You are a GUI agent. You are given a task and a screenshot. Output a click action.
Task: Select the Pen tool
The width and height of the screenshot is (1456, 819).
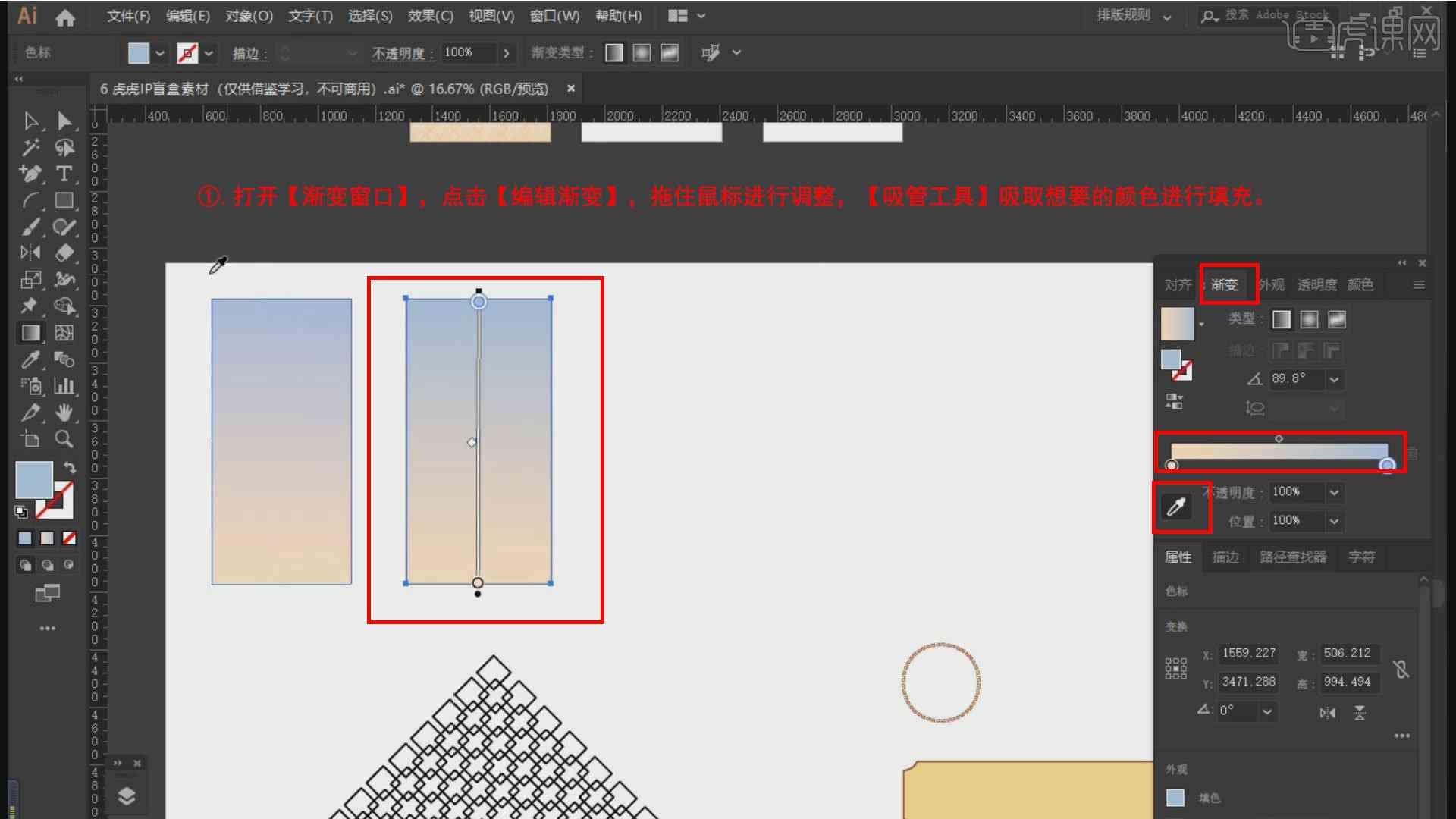point(31,174)
